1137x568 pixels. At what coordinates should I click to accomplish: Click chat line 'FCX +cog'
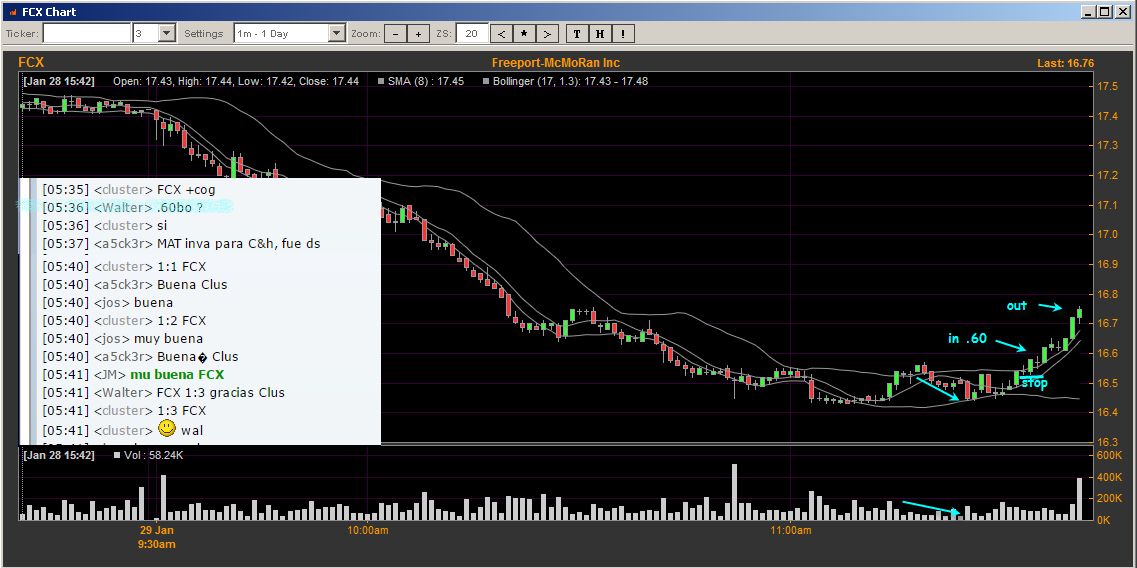[x=186, y=190]
